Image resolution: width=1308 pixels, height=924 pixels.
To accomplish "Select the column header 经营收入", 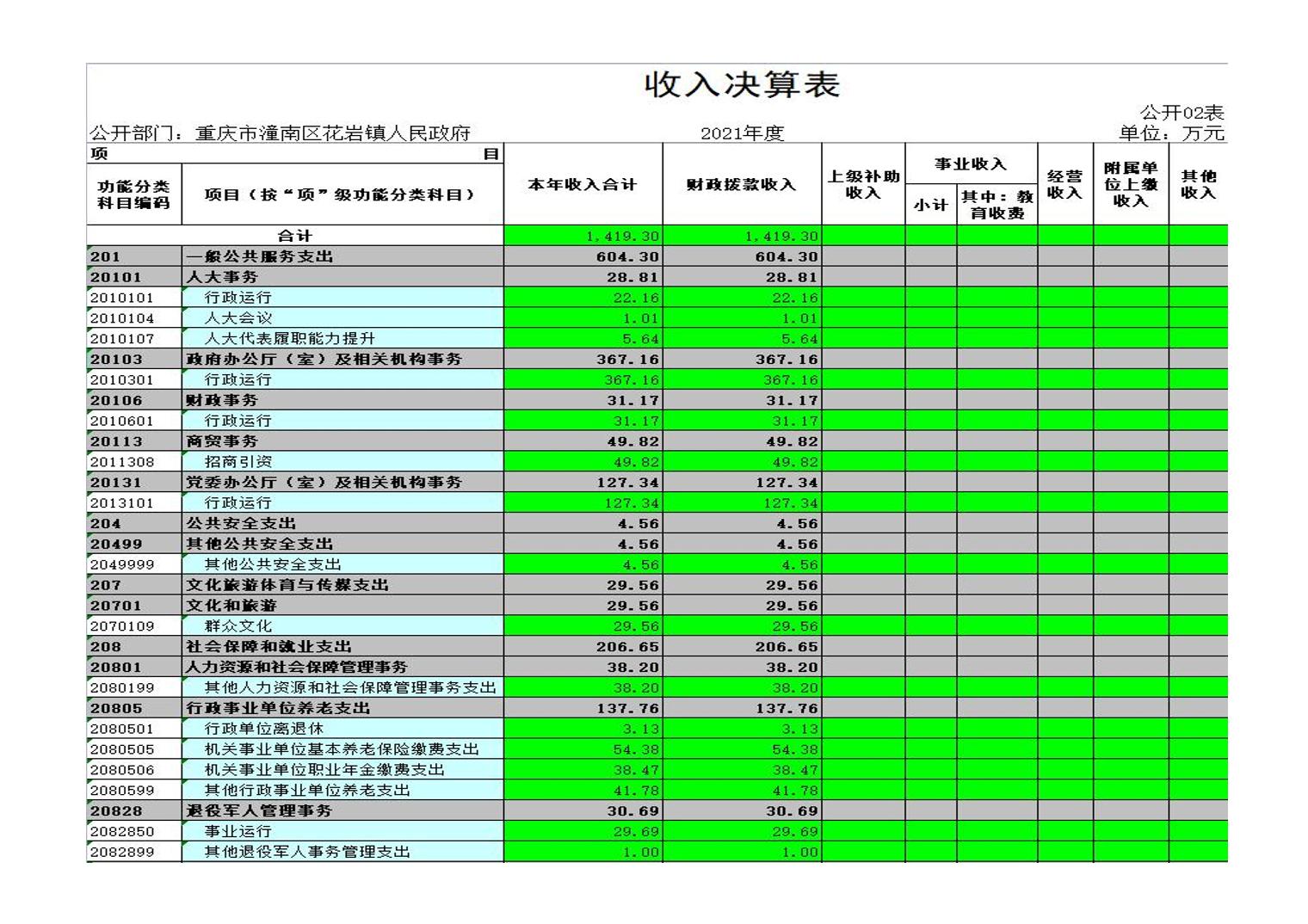I will (1064, 184).
